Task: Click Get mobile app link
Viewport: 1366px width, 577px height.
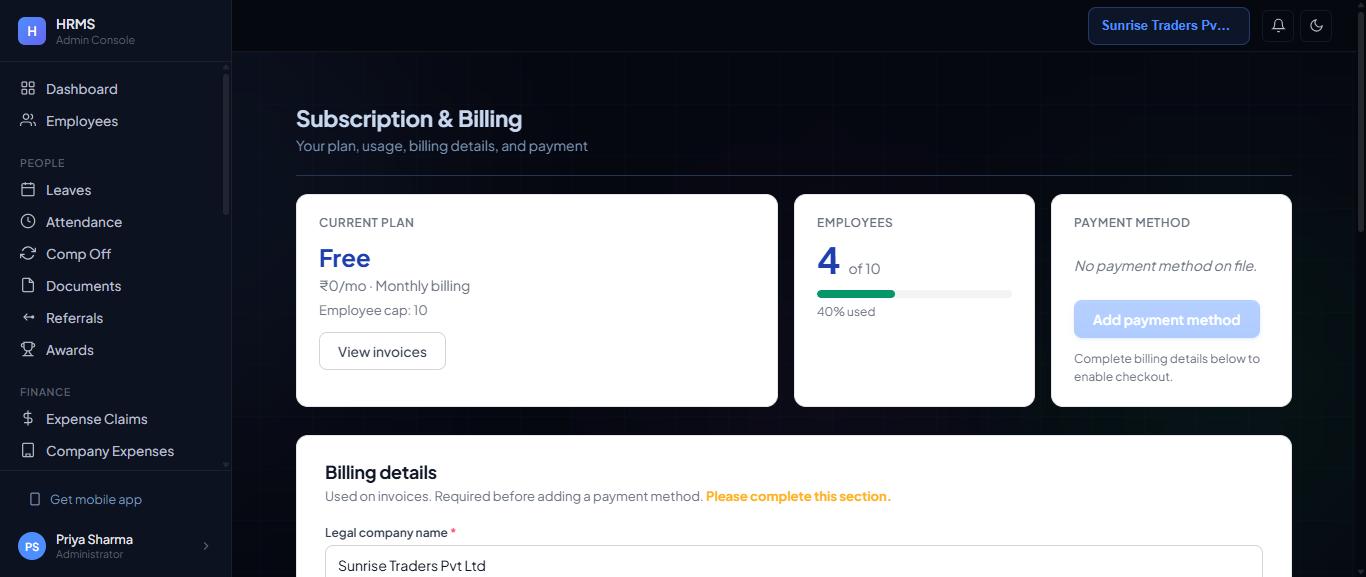Action: point(96,499)
